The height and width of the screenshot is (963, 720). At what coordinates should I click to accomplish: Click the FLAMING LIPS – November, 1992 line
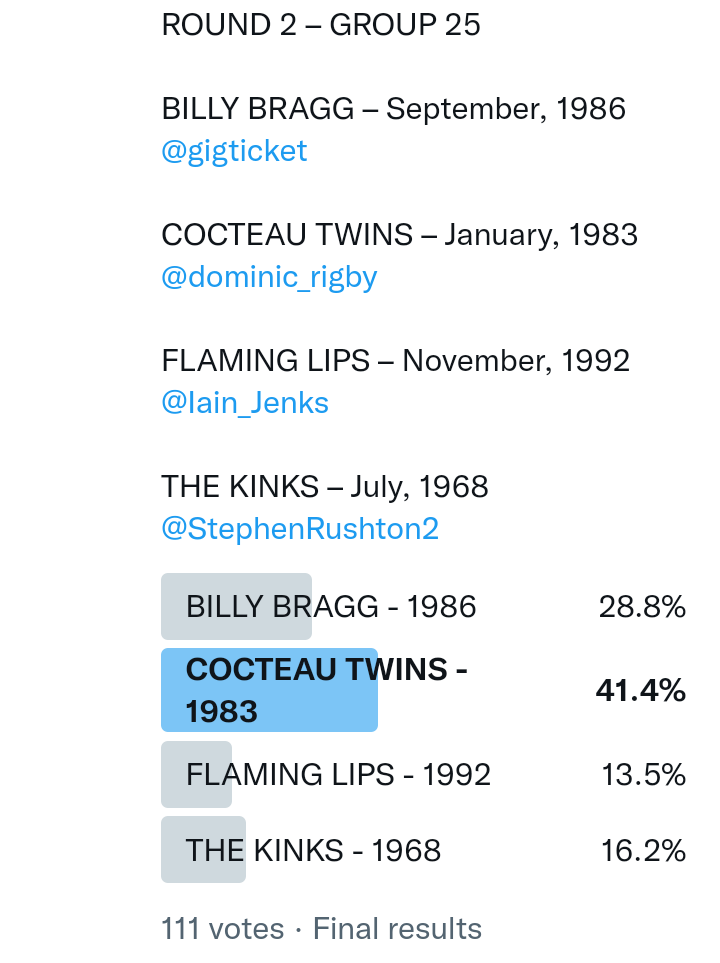pyautogui.click(x=395, y=361)
